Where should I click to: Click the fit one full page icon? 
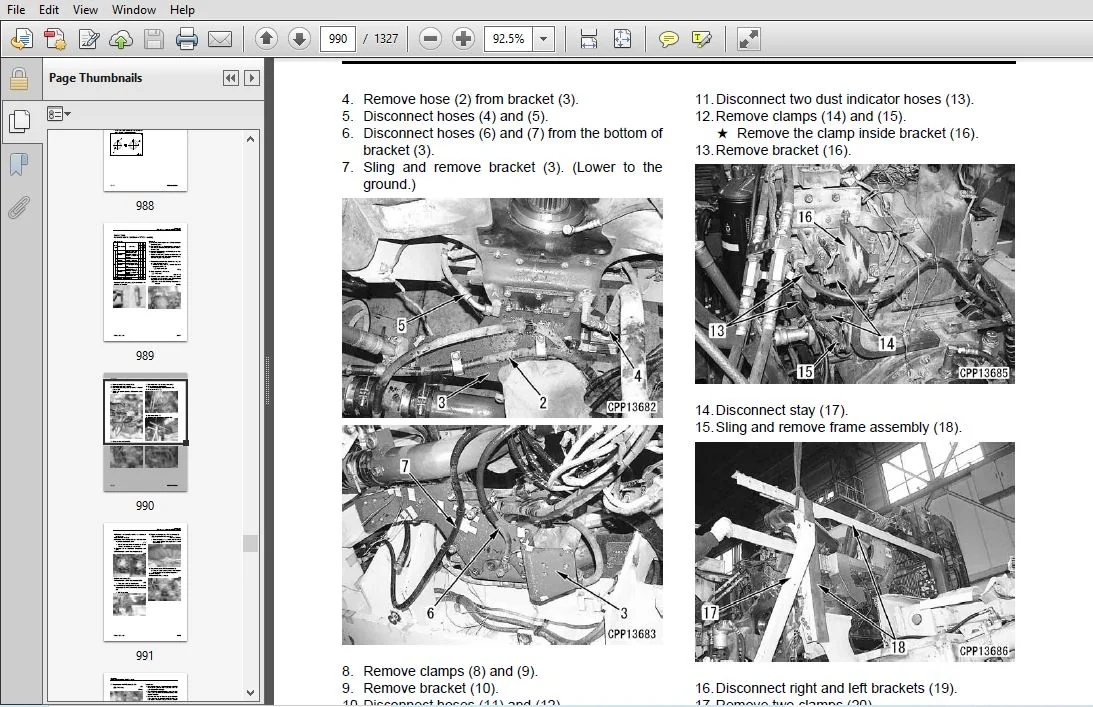pyautogui.click(x=622, y=39)
